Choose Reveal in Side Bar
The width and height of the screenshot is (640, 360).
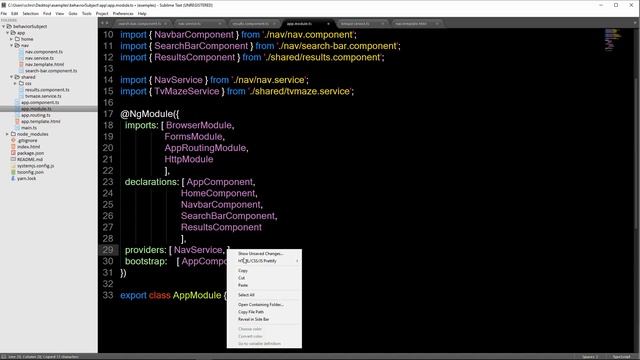(x=264, y=319)
